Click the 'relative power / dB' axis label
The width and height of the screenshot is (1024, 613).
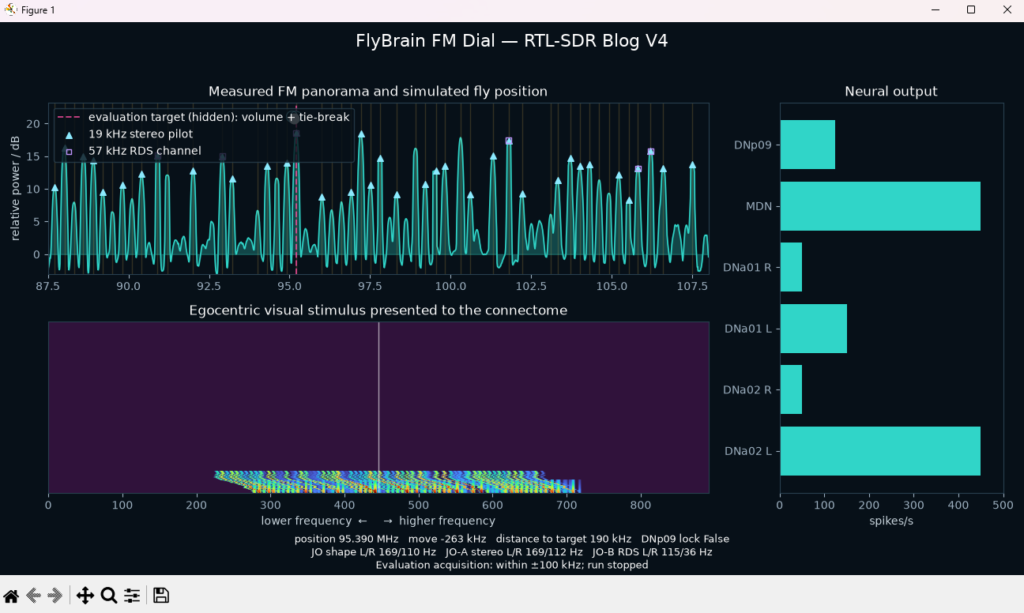(14, 189)
